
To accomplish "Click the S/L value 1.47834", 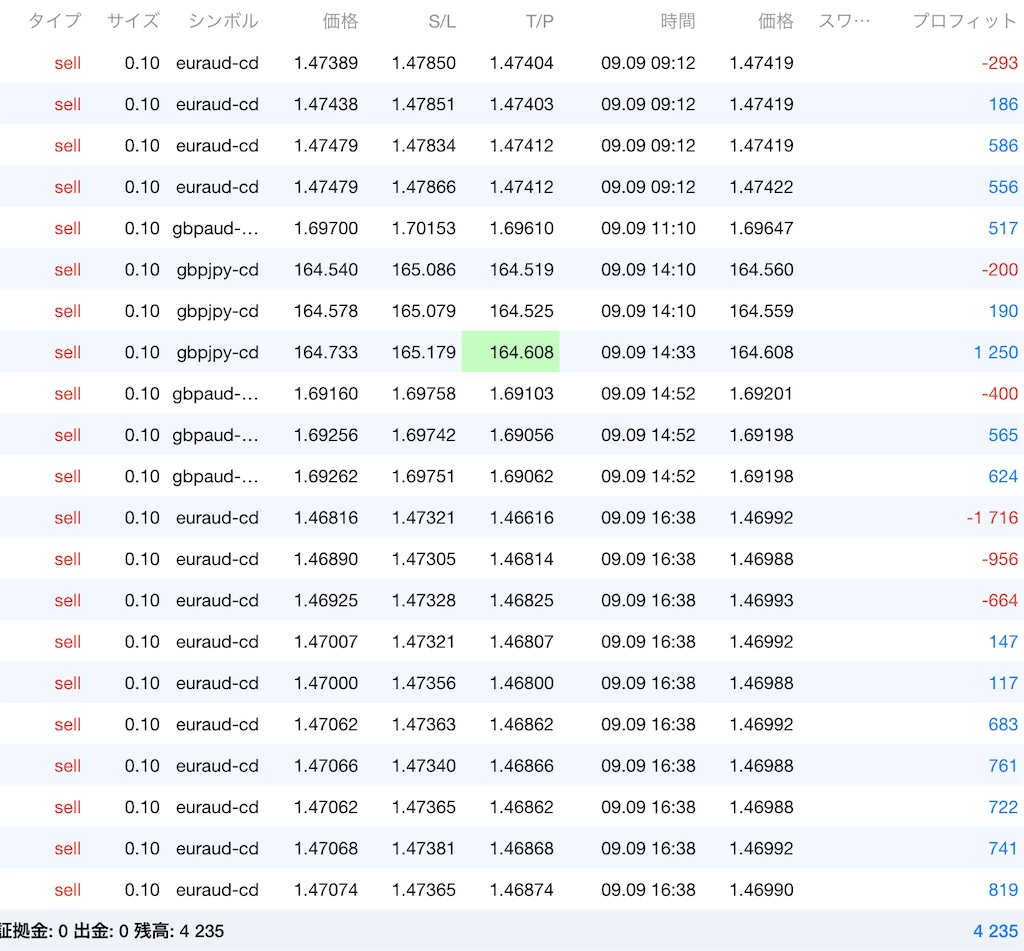I will (x=424, y=145).
